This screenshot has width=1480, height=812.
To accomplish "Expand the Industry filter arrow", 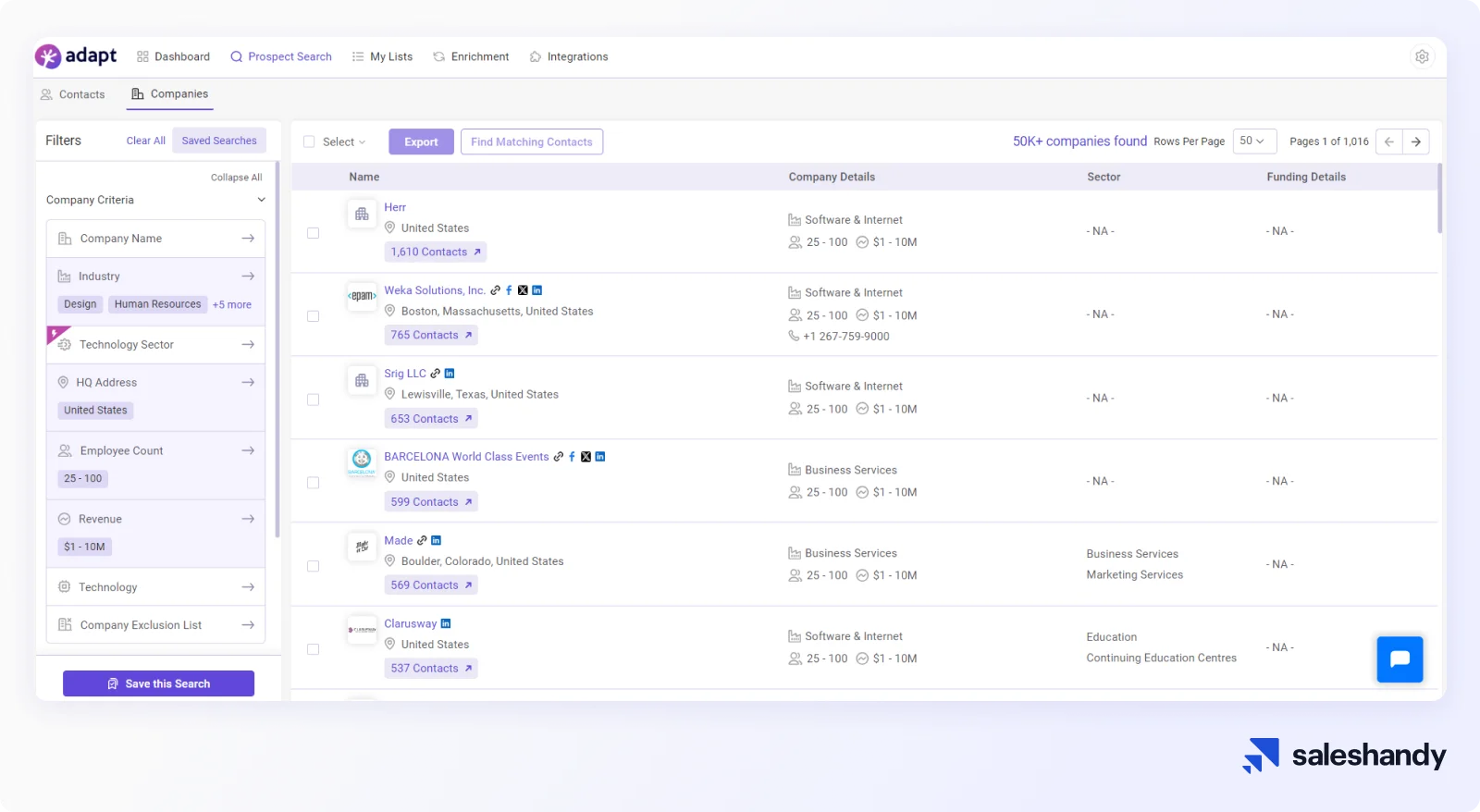I will 248,277.
